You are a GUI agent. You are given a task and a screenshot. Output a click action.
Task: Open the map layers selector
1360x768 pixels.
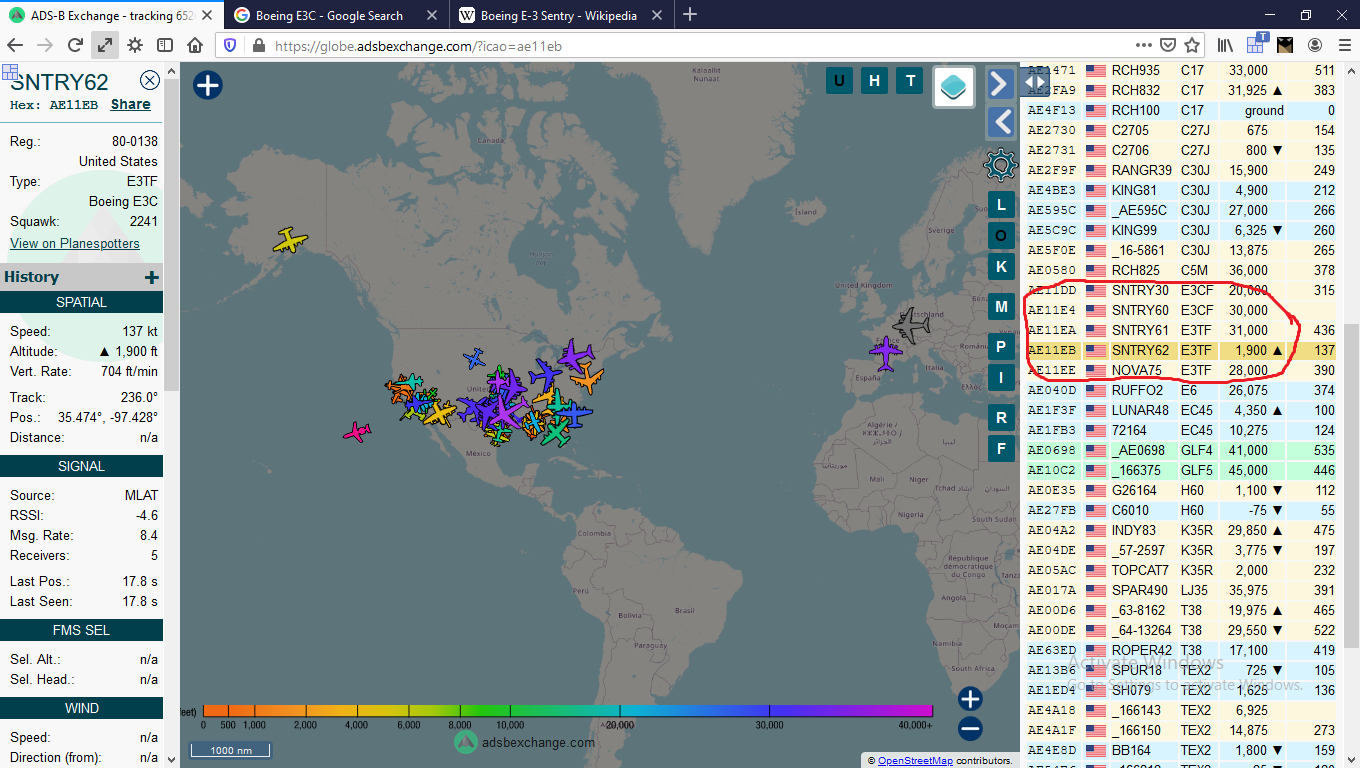click(954, 87)
